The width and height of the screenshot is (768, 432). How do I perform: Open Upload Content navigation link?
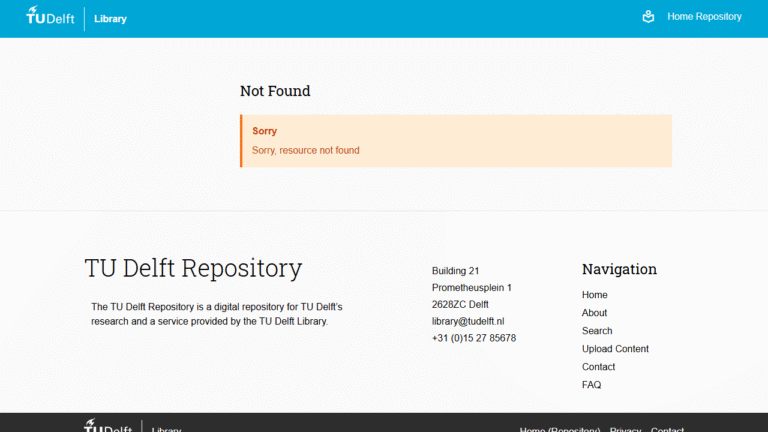615,349
